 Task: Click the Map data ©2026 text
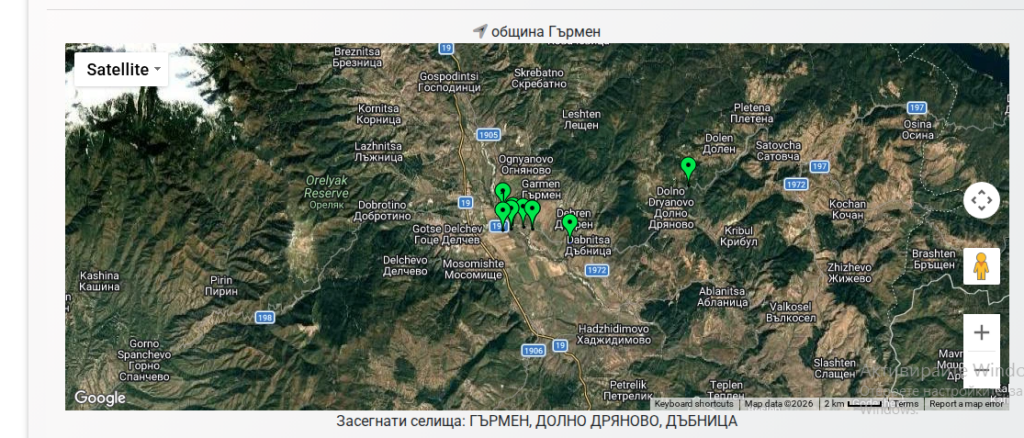click(x=778, y=404)
